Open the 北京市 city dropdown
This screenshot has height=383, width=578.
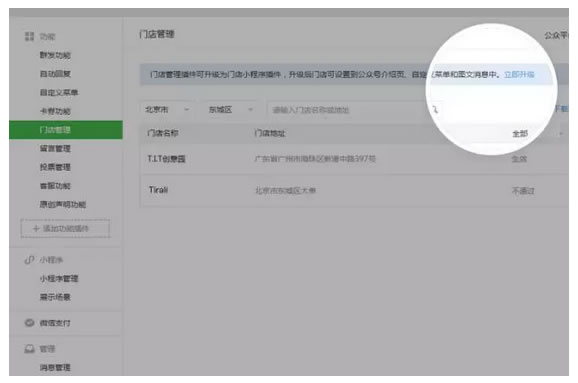168,109
